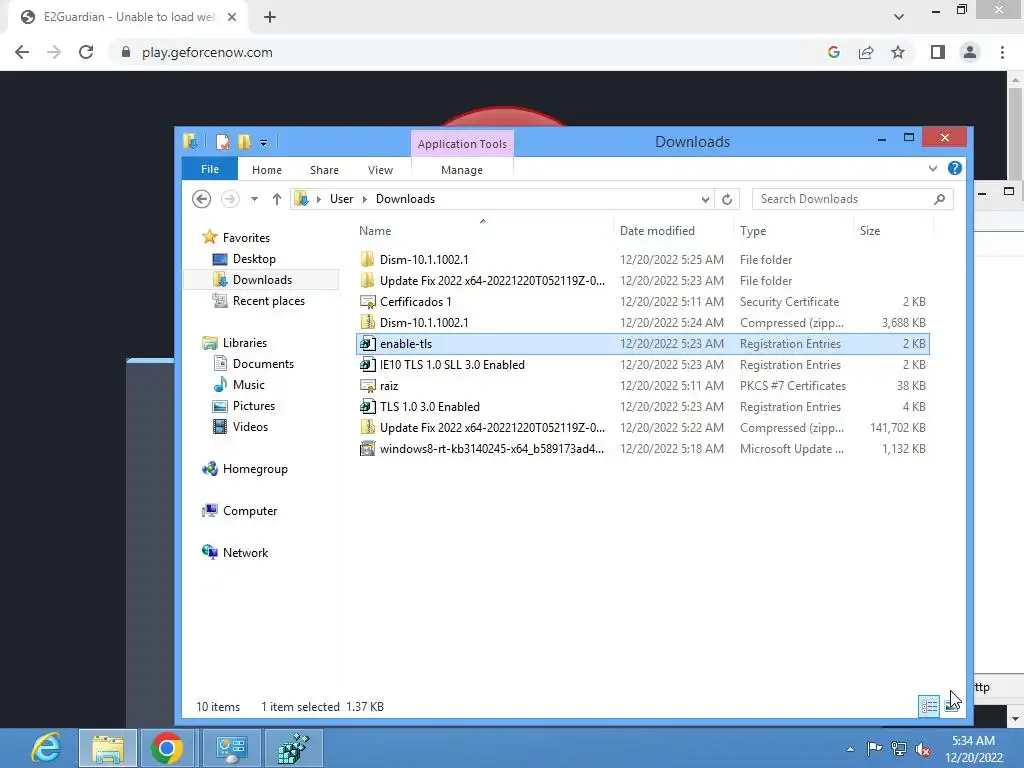Click the muted volume tray icon
Screen dimensions: 1024x768
pos(923,749)
